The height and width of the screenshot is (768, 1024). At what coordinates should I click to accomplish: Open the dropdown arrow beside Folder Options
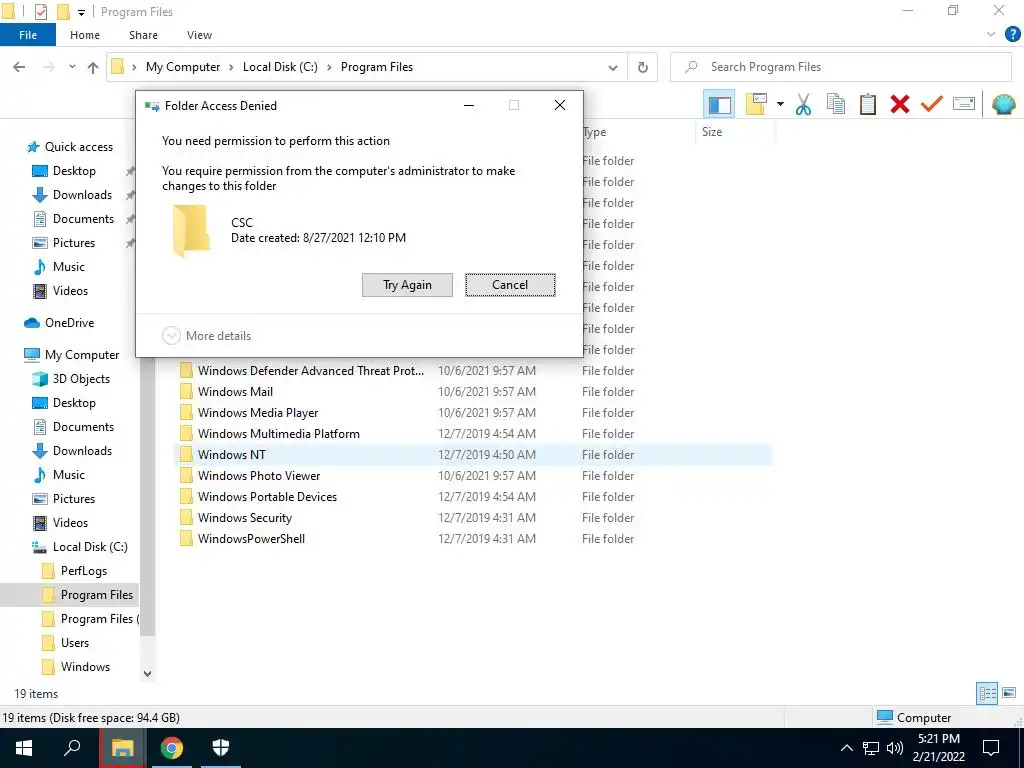click(x=780, y=104)
